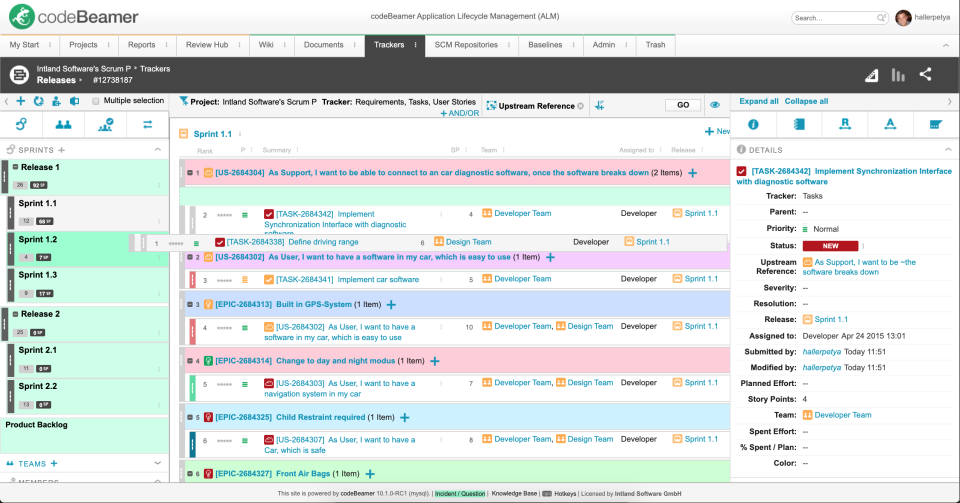Open the team members icon tab in left panel
Screen dimensions: 960x503
63,124
